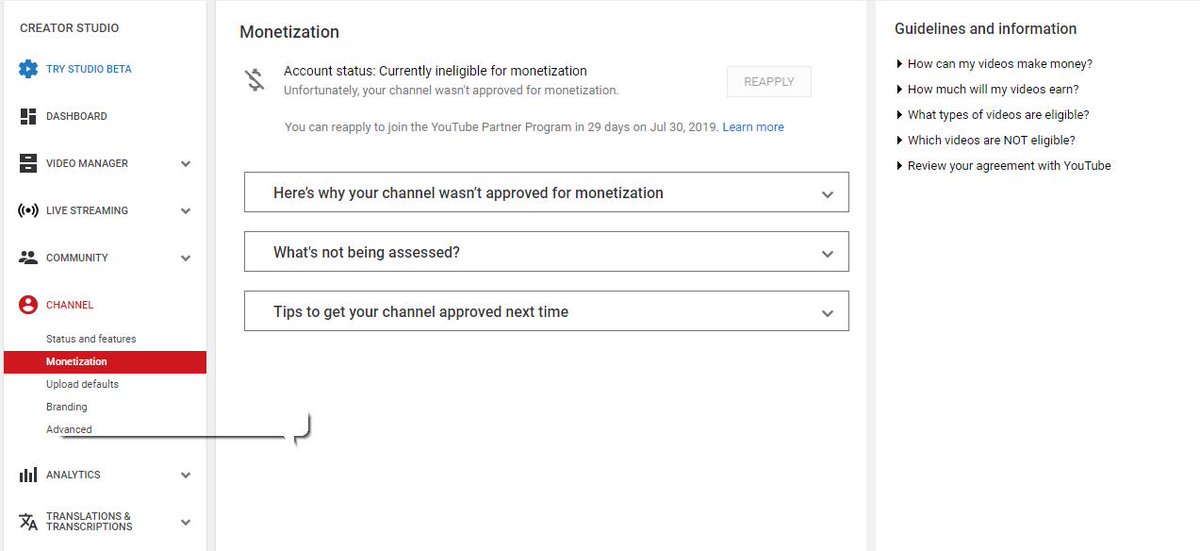The height and width of the screenshot is (551, 1200).
Task: Click the Channel section label
Action: pyautogui.click(x=69, y=305)
